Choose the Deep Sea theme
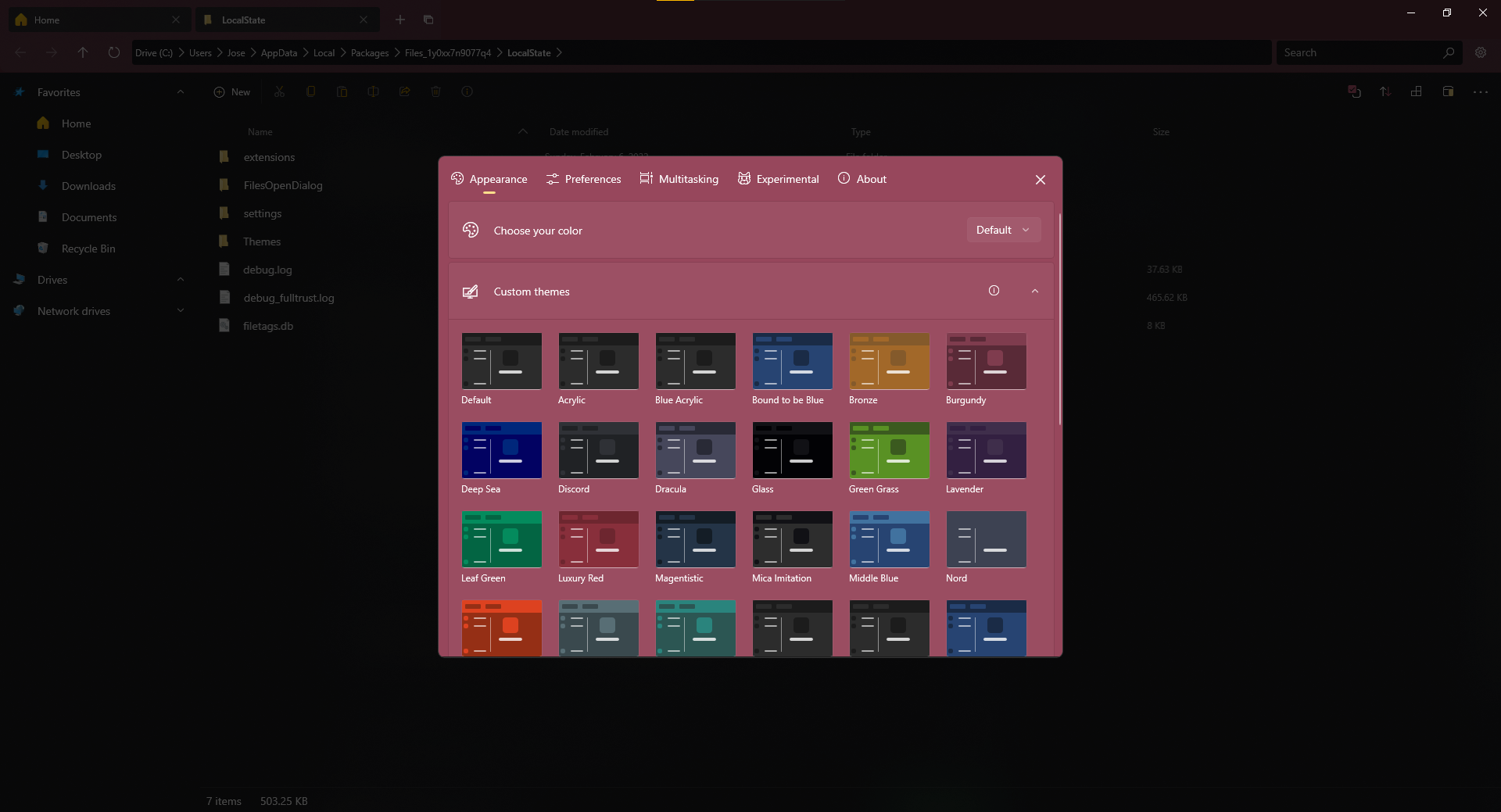The height and width of the screenshot is (812, 1501). click(x=502, y=450)
